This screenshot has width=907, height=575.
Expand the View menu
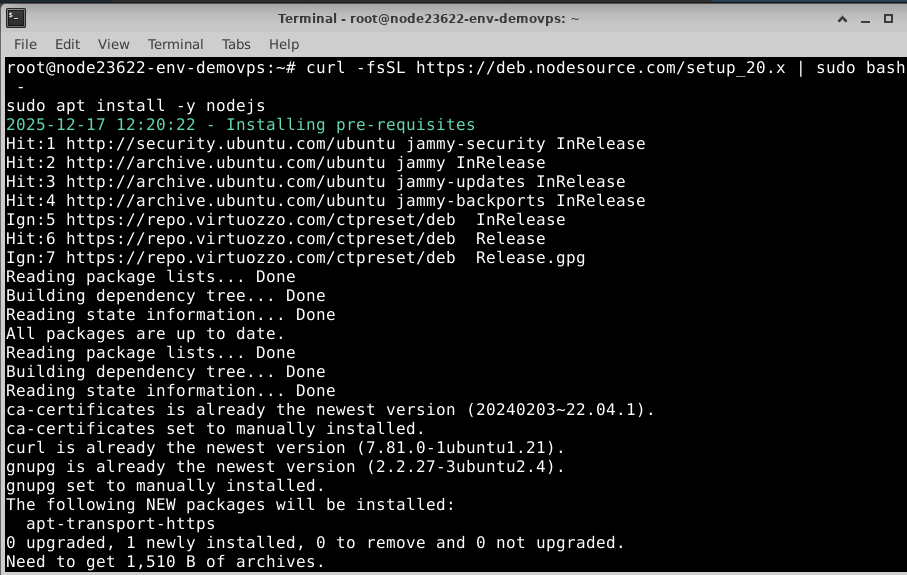coord(113,44)
